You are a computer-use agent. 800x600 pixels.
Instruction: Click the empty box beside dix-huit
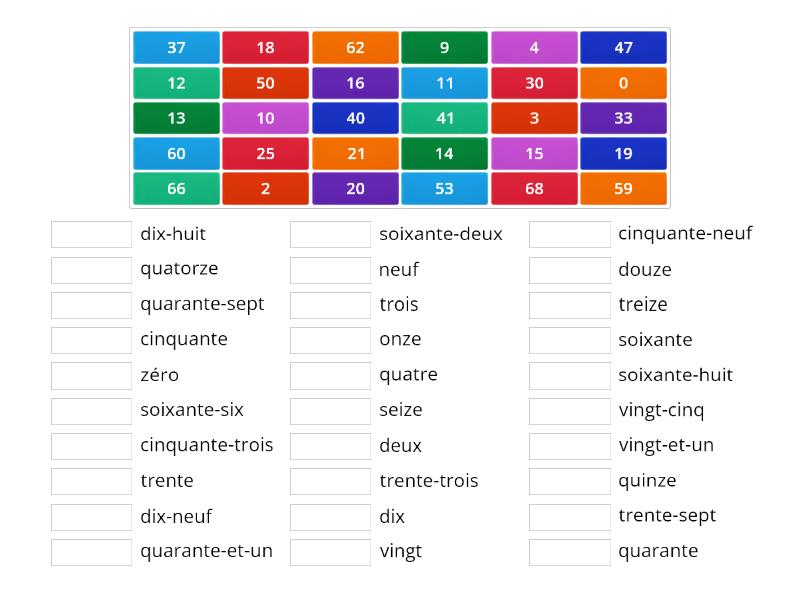(91, 234)
